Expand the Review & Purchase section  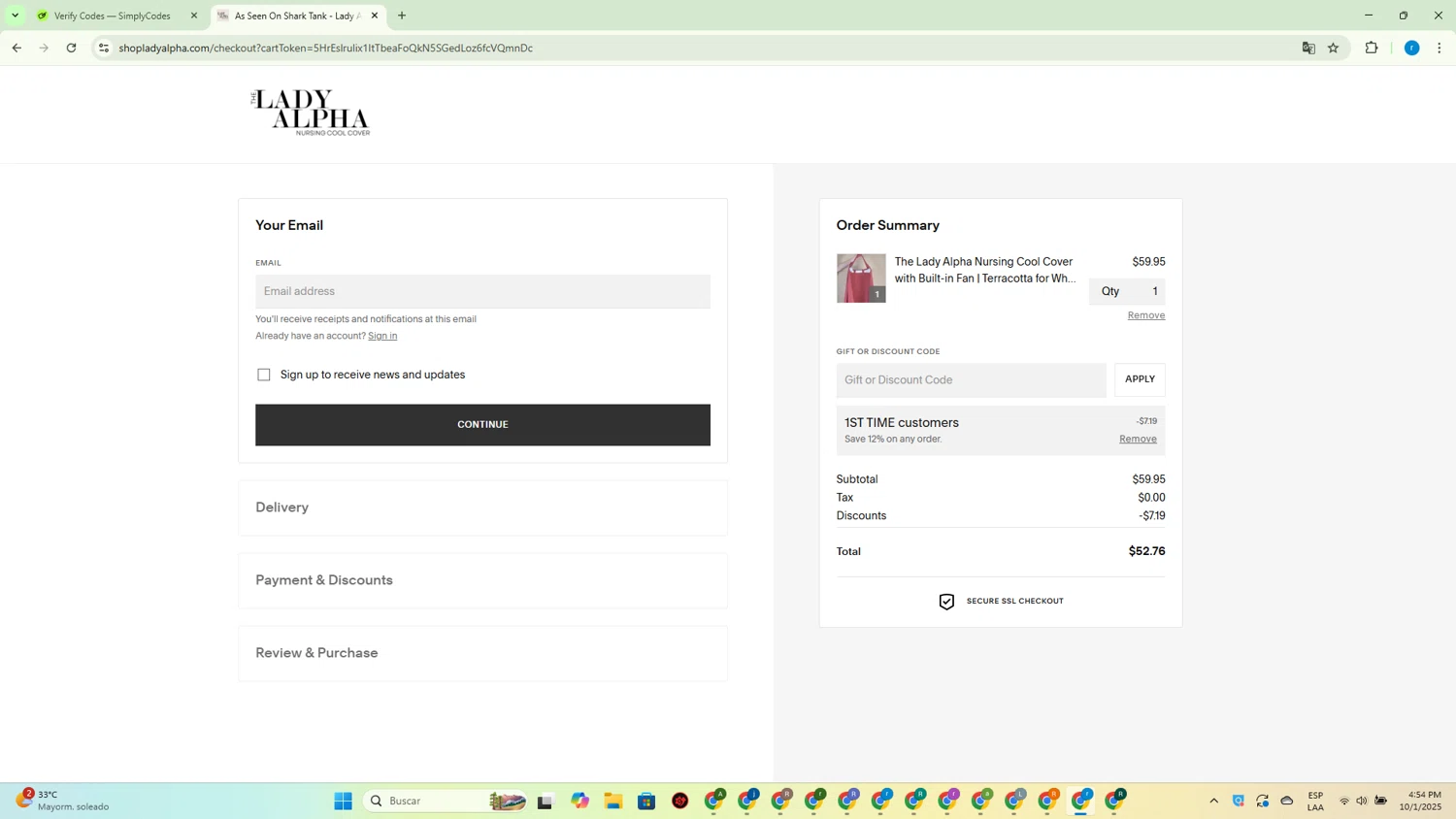pos(482,653)
